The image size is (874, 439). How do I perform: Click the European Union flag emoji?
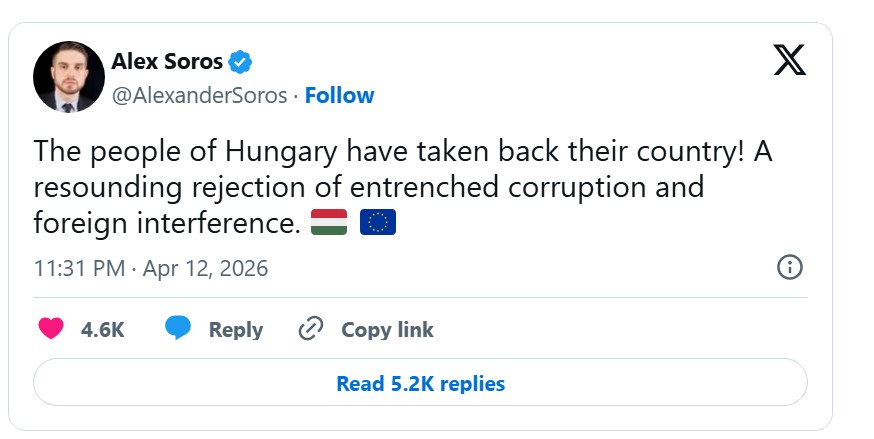378,222
